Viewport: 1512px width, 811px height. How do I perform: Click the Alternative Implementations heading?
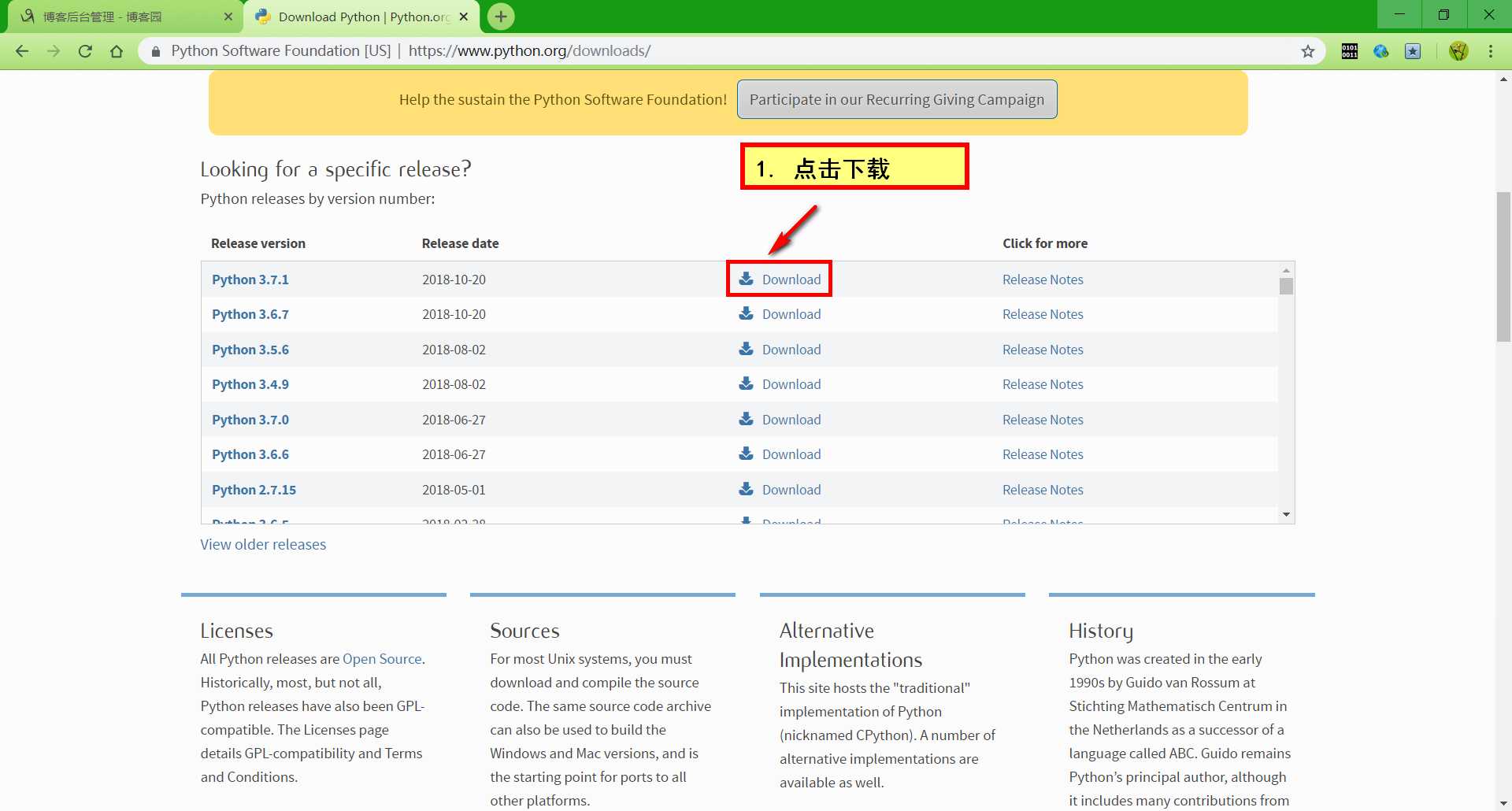coord(850,645)
